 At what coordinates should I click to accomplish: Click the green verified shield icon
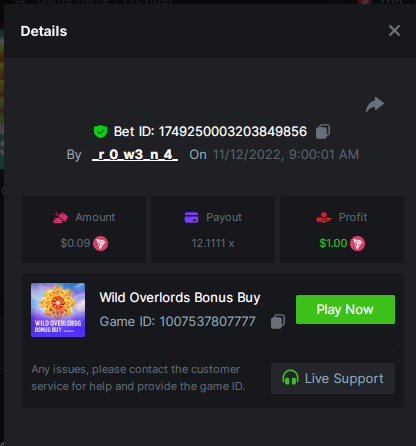100,132
